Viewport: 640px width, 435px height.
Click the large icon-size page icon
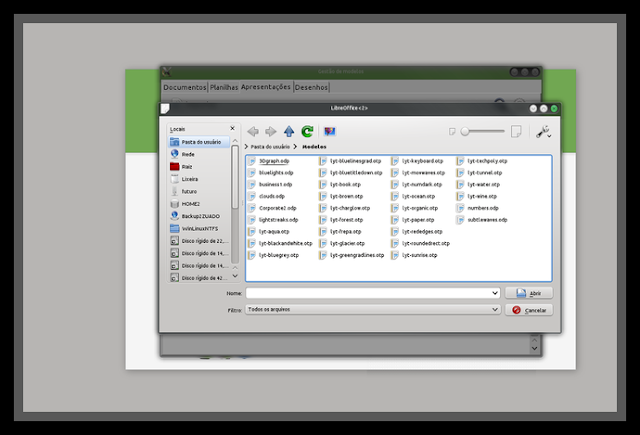(516, 131)
